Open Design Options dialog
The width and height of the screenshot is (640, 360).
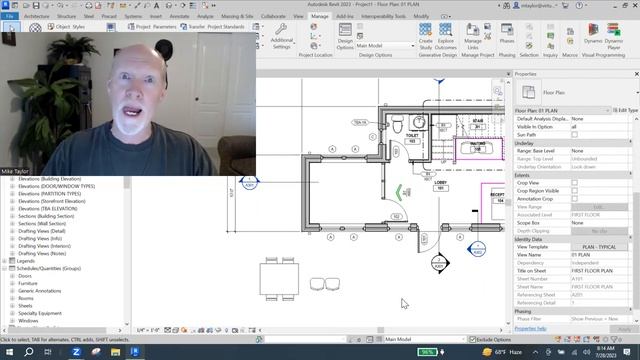pyautogui.click(x=345, y=36)
